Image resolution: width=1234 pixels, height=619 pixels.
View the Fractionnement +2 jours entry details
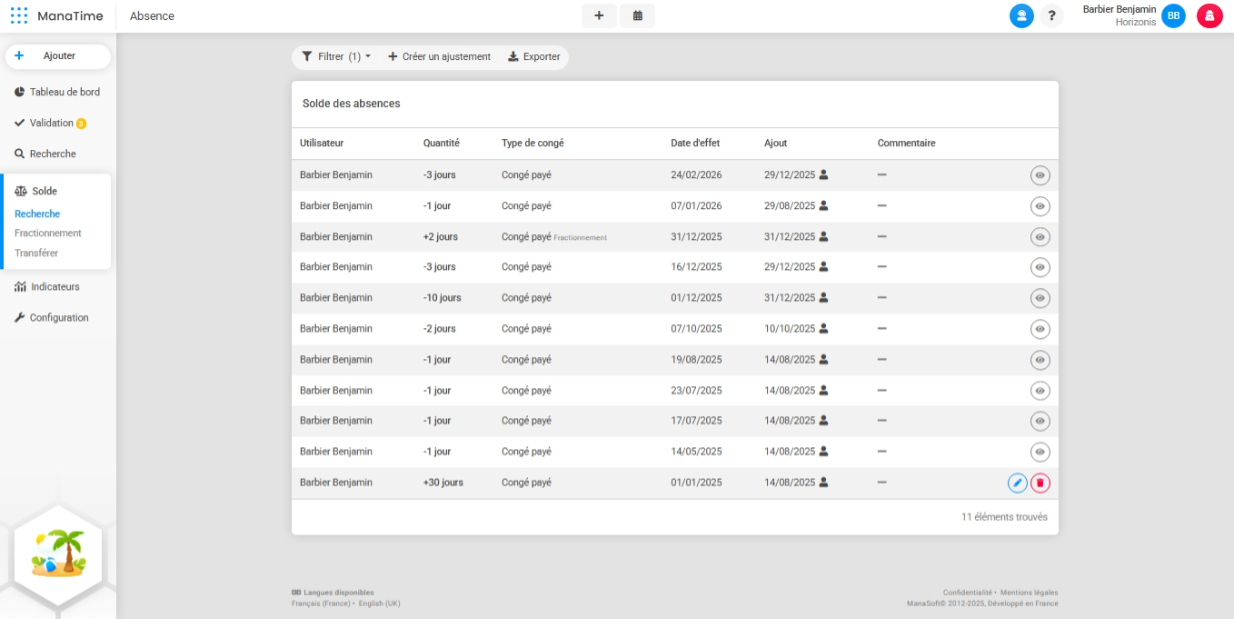[1040, 237]
